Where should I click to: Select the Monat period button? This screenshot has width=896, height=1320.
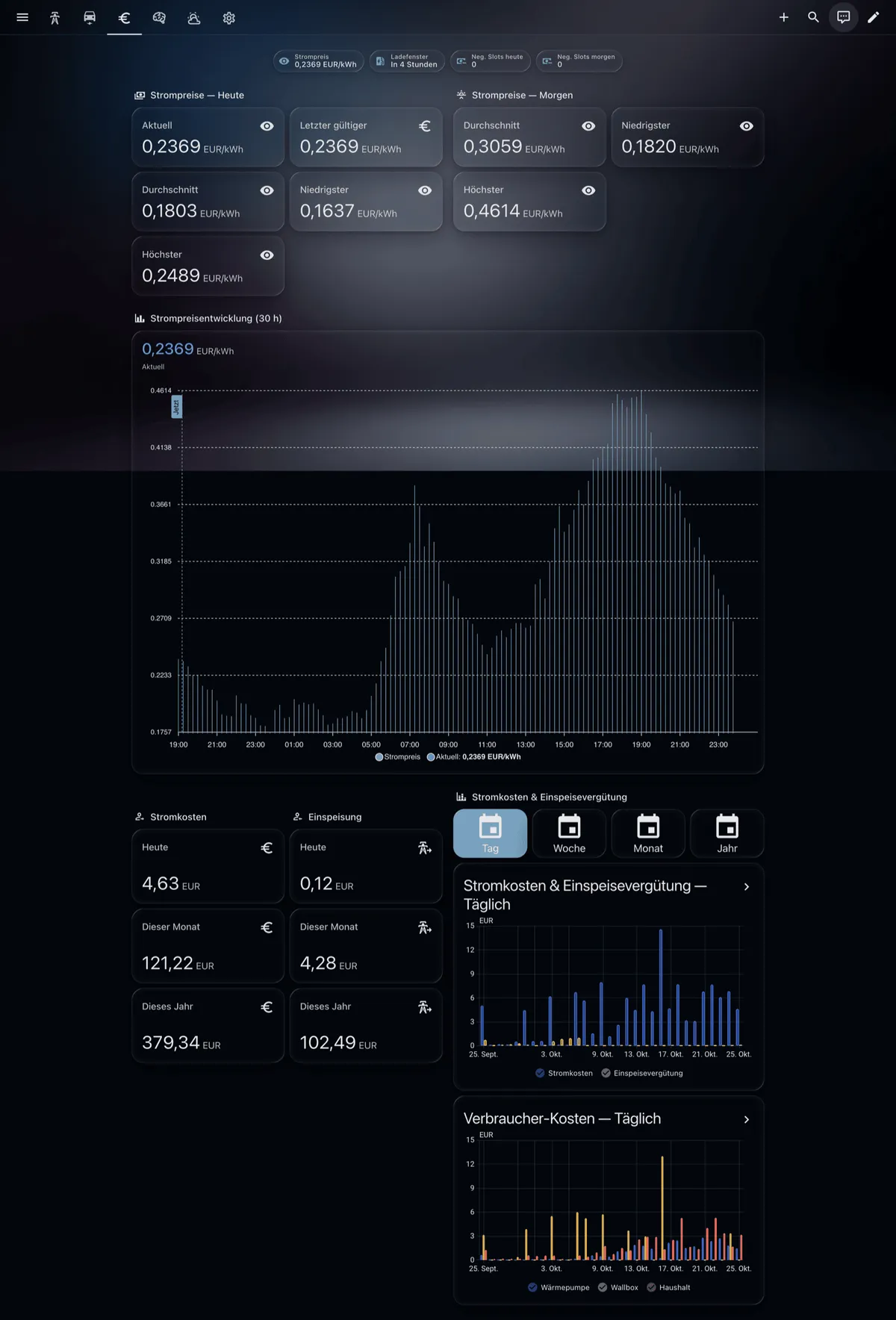[x=648, y=833]
